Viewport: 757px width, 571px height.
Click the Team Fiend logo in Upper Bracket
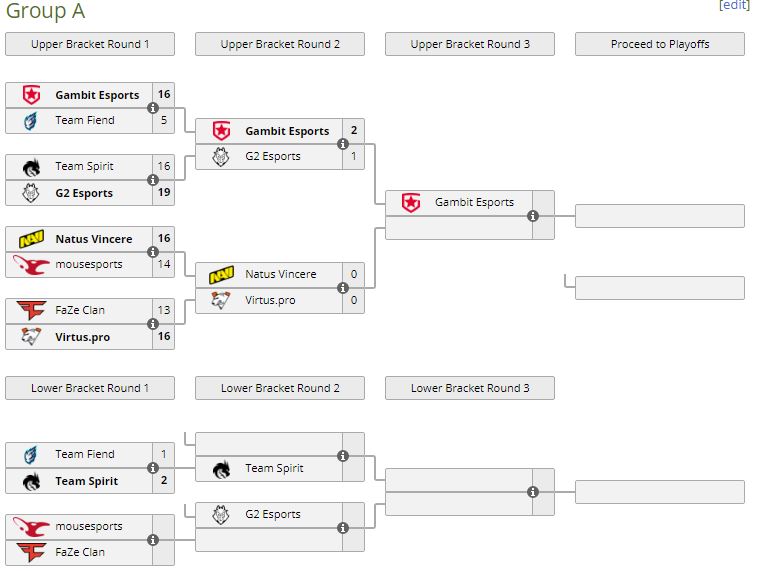pos(31,121)
